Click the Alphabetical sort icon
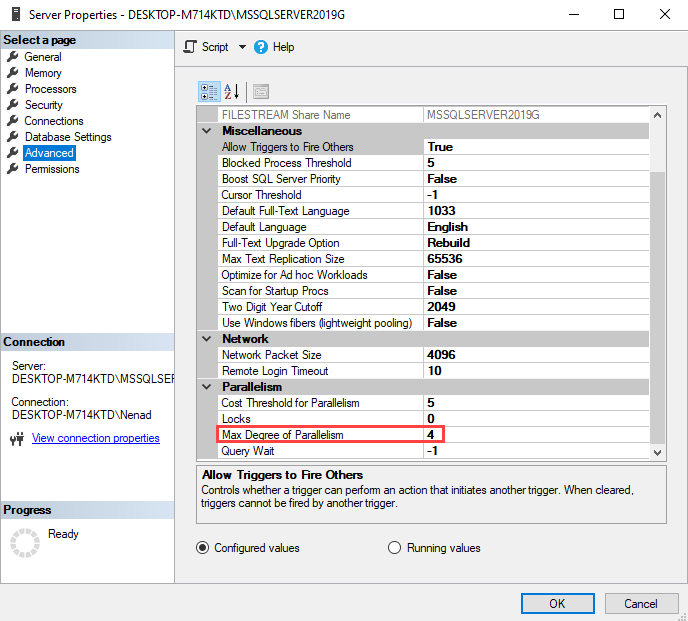This screenshot has height=621, width=688. [x=232, y=92]
